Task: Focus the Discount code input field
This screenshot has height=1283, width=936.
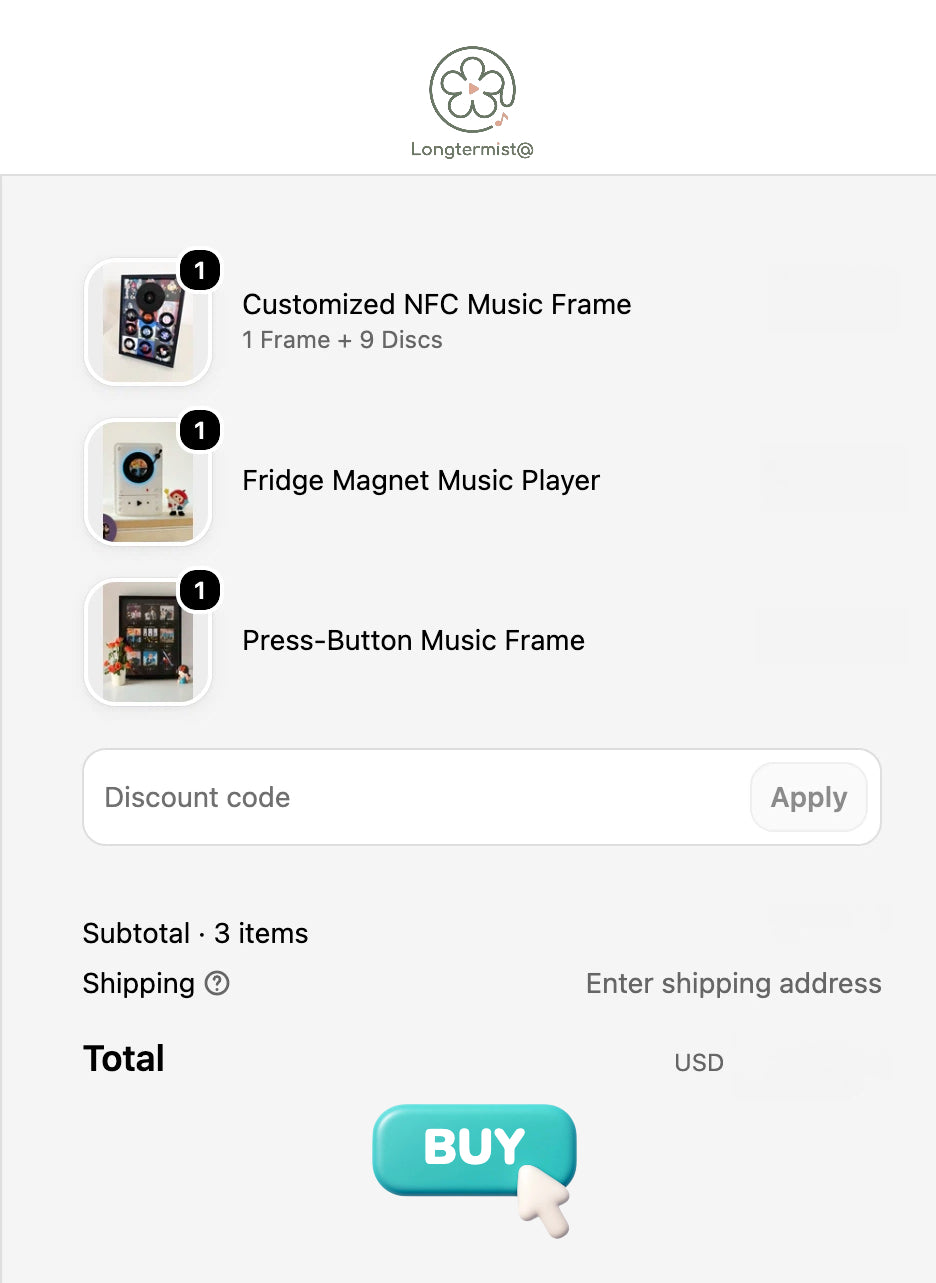Action: pyautogui.click(x=417, y=797)
